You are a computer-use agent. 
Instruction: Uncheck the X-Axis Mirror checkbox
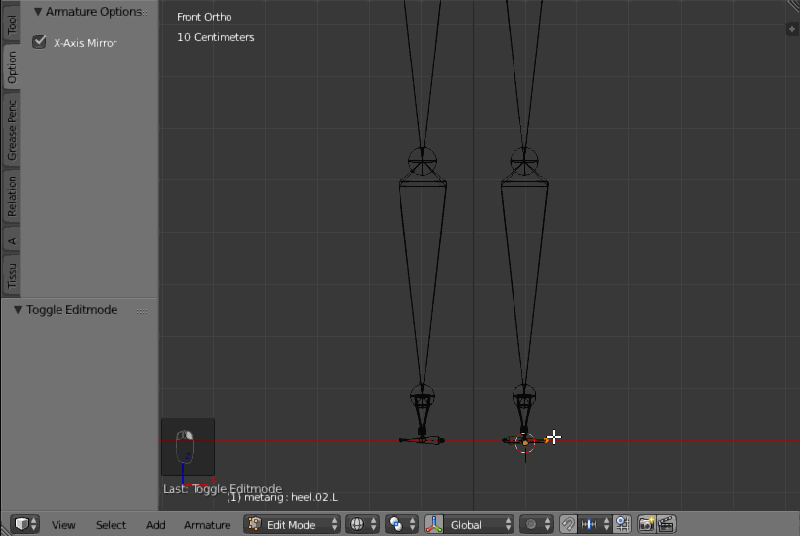[x=39, y=42]
